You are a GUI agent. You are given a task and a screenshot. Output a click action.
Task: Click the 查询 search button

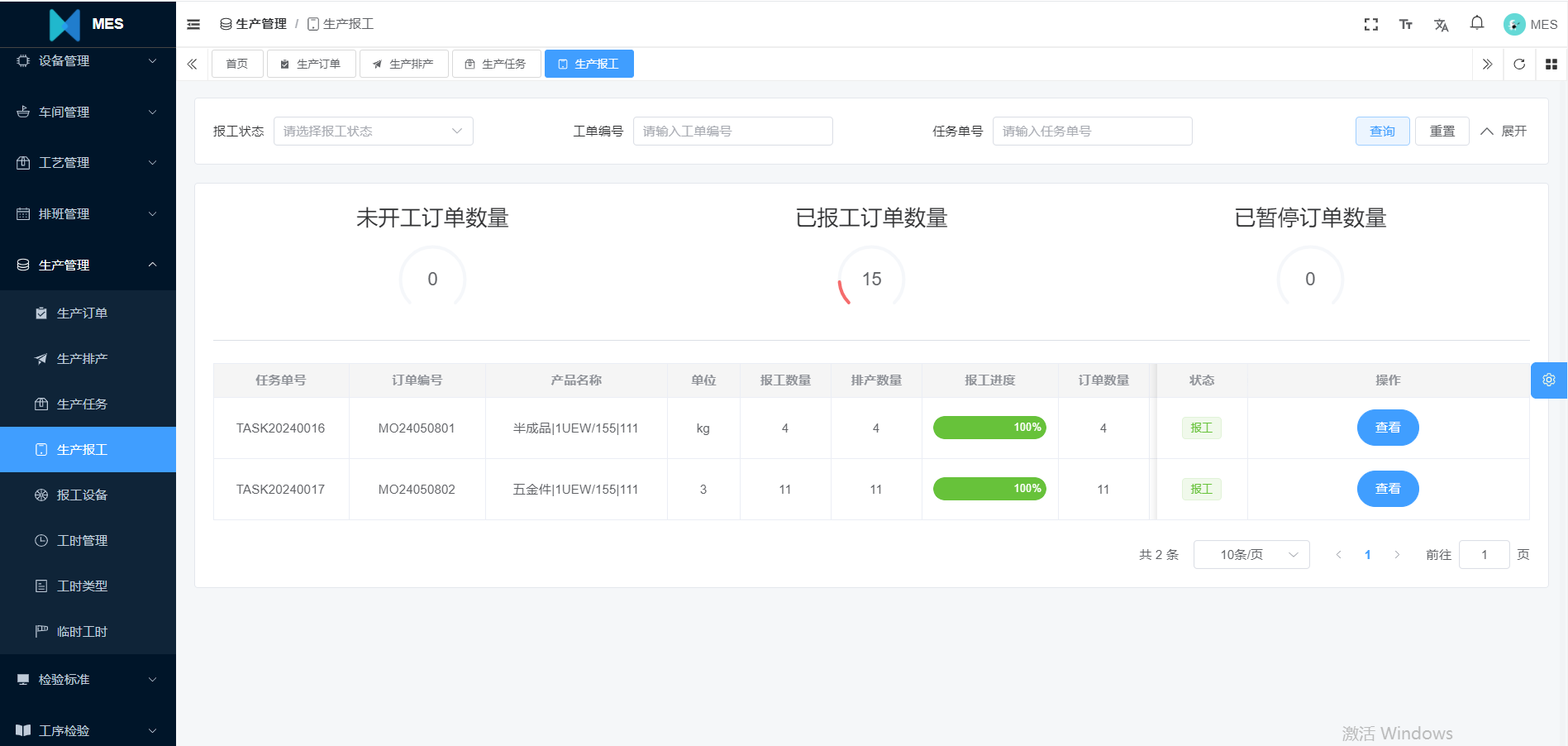tap(1381, 131)
